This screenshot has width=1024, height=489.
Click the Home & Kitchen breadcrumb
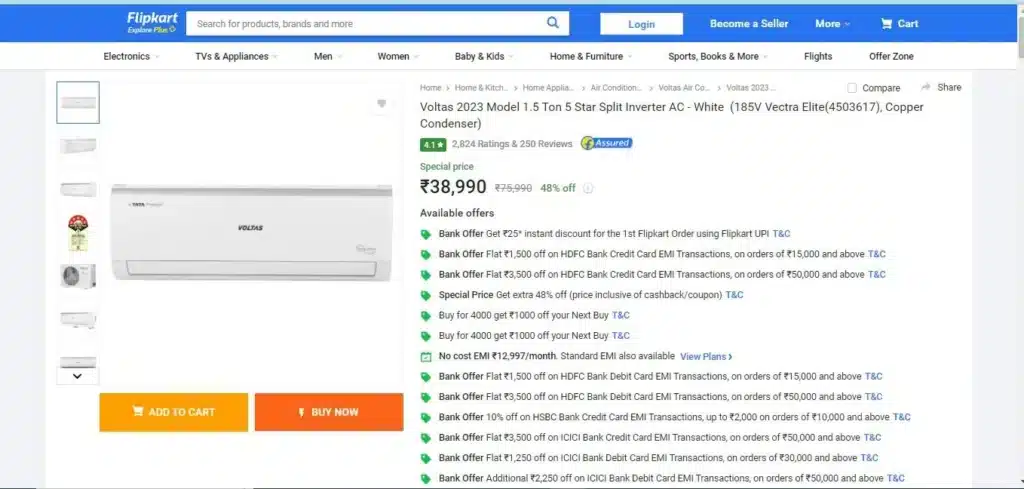tap(481, 87)
